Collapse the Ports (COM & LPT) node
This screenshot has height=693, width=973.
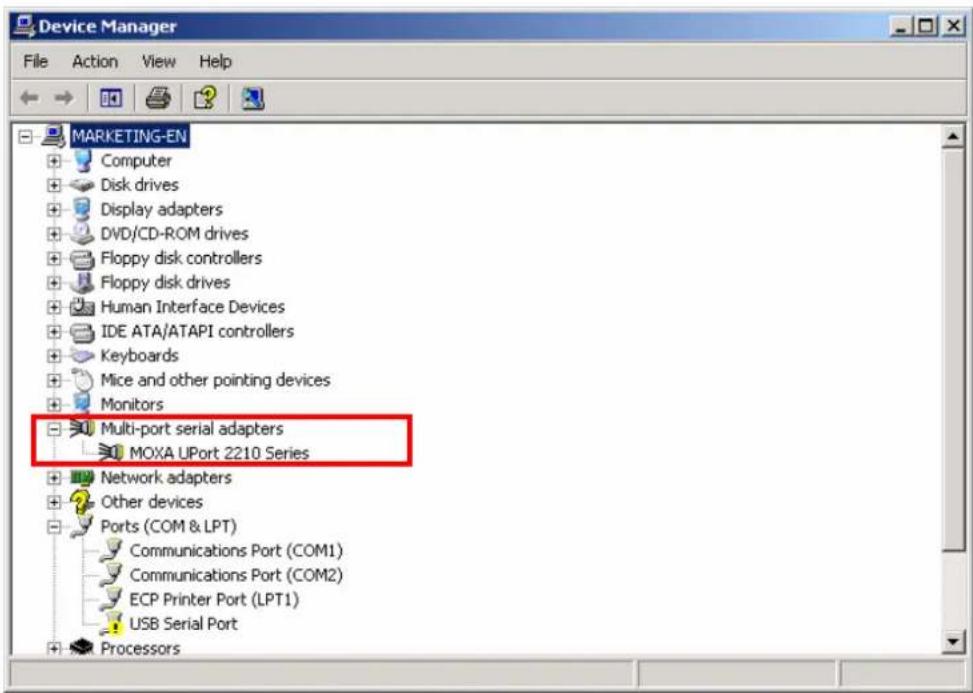pos(55,526)
